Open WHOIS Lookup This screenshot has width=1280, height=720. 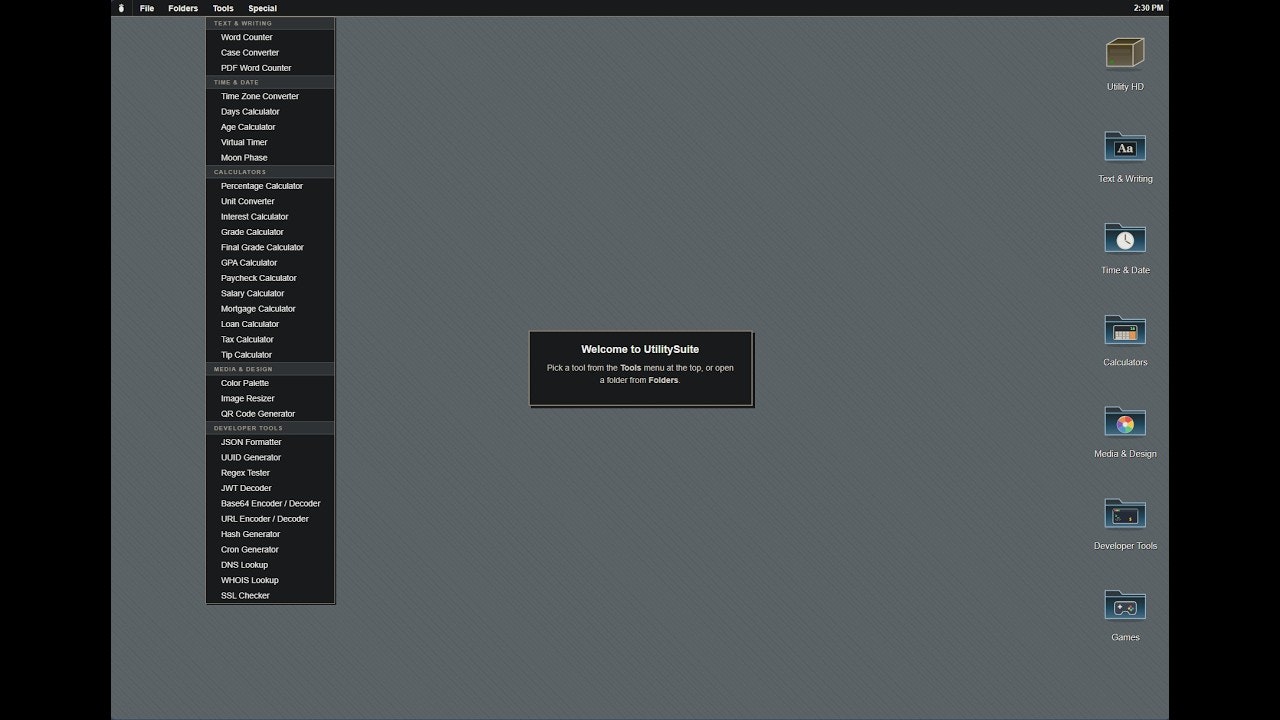[270, 580]
